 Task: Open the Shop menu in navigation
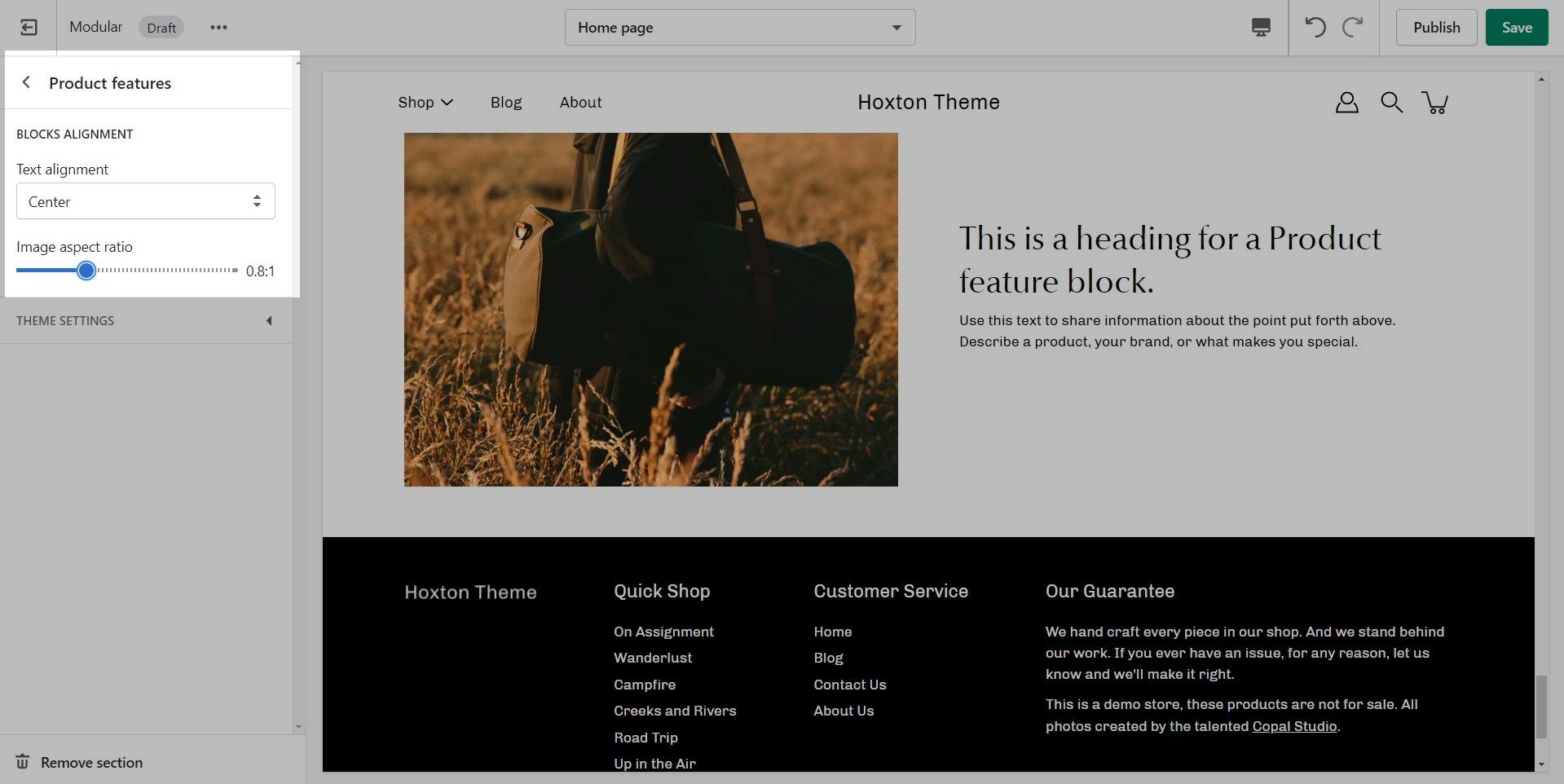click(x=425, y=103)
